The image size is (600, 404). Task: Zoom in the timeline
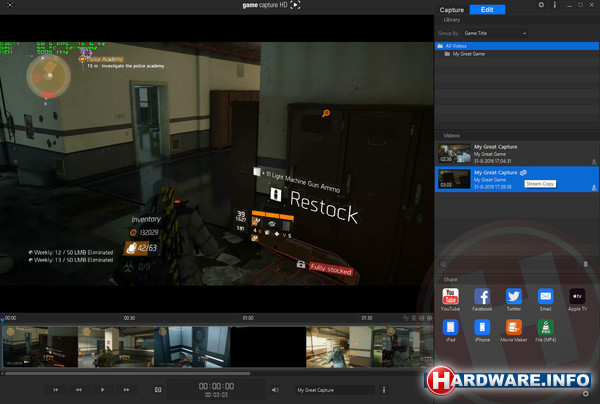pyautogui.click(x=429, y=318)
